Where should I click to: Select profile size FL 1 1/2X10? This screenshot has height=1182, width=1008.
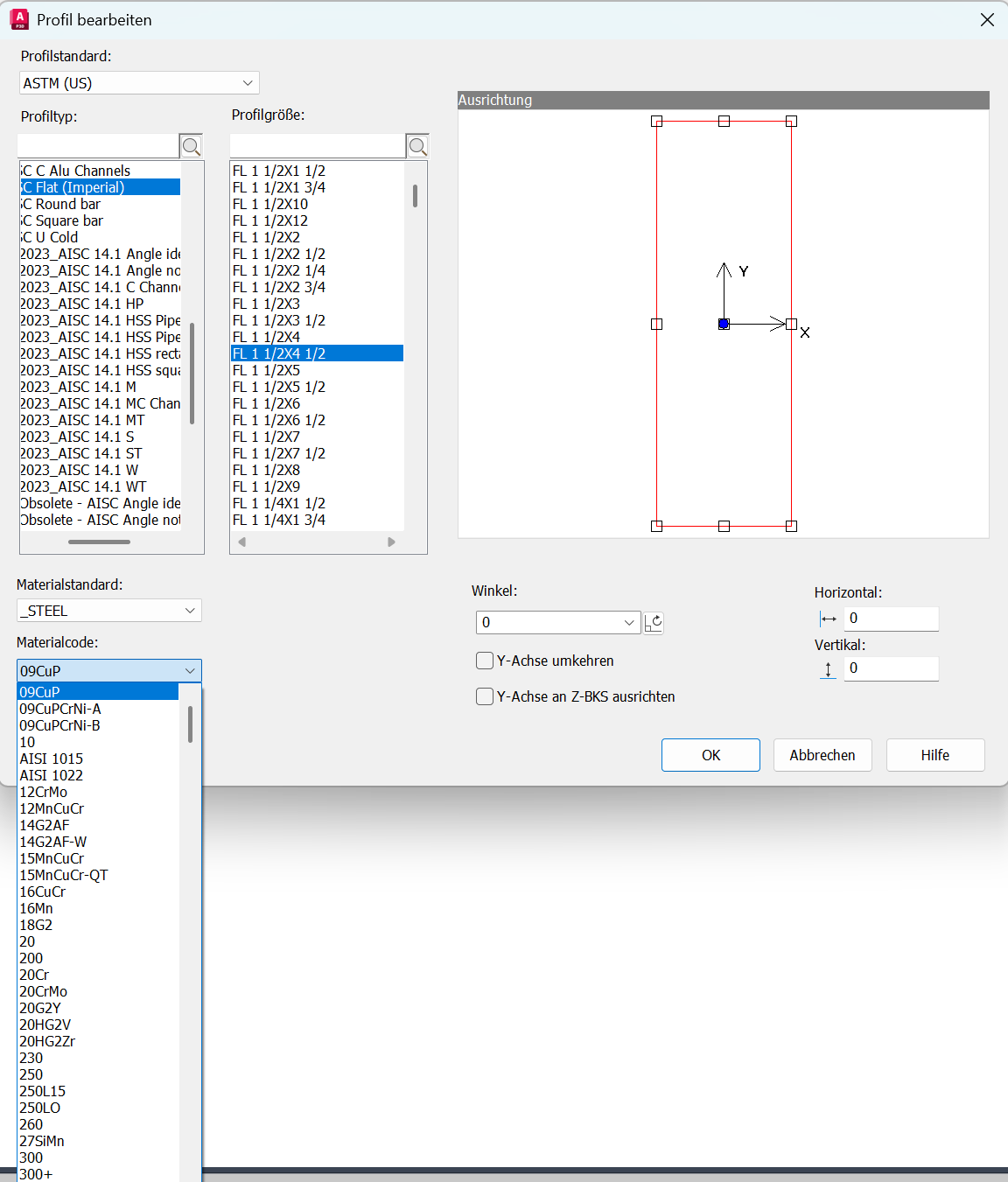(317, 204)
